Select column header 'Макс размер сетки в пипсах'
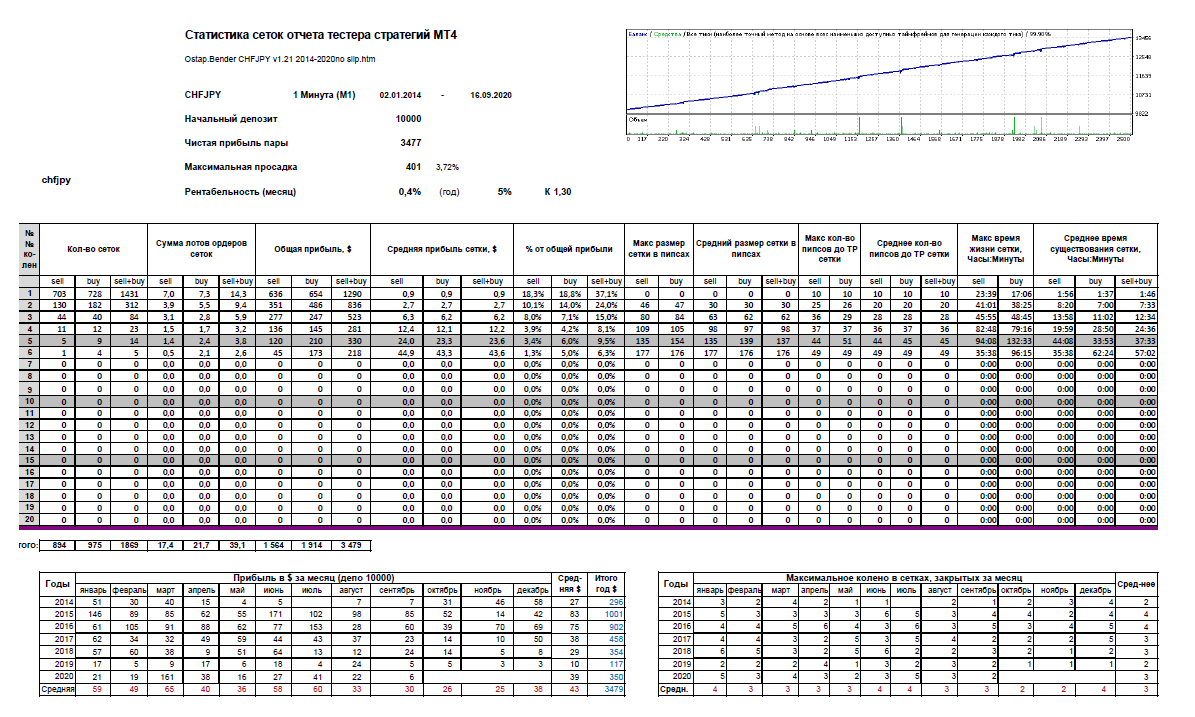1195x717 pixels. tap(658, 248)
